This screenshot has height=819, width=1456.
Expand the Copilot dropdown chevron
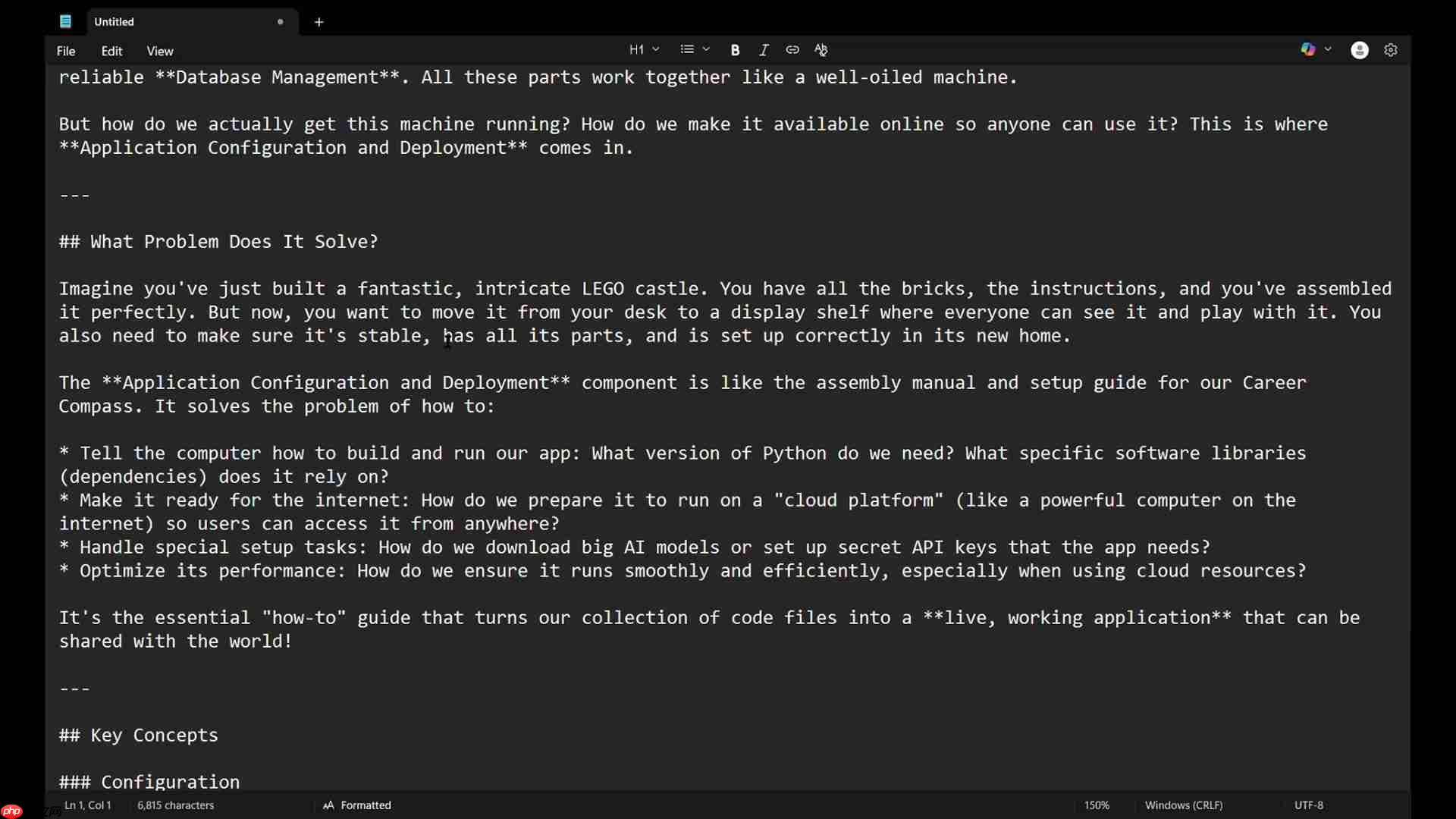coord(1328,50)
